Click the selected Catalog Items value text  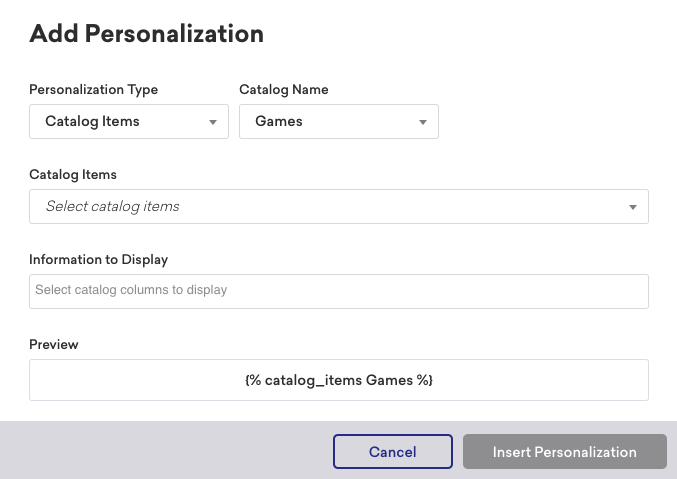[x=92, y=121]
